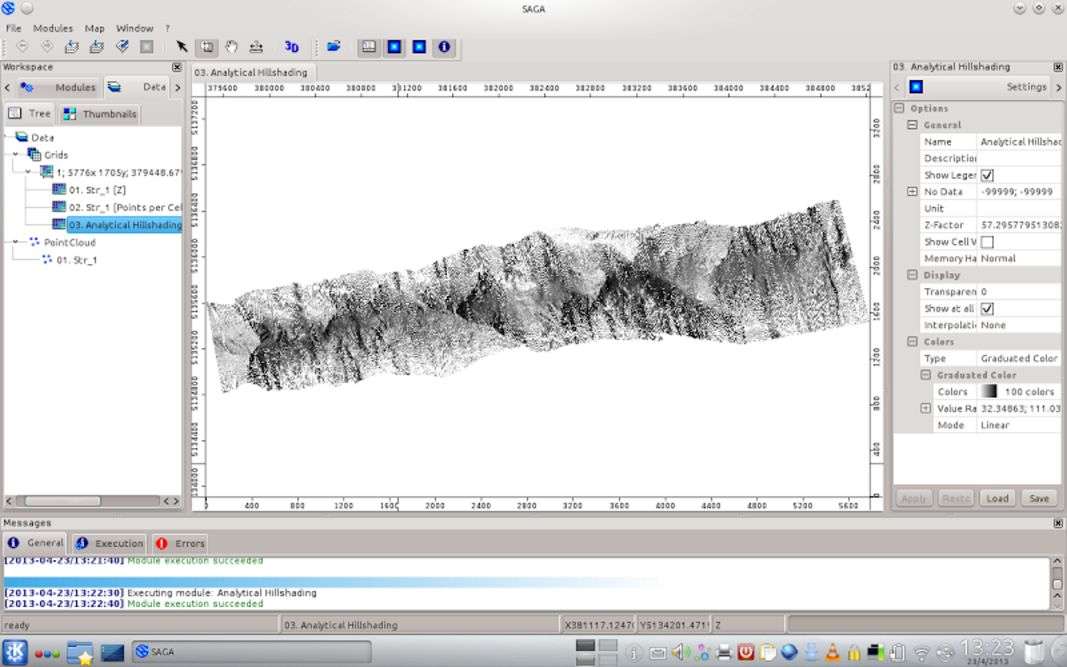The width and height of the screenshot is (1067, 667).
Task: Open the 3D view
Action: tap(291, 47)
